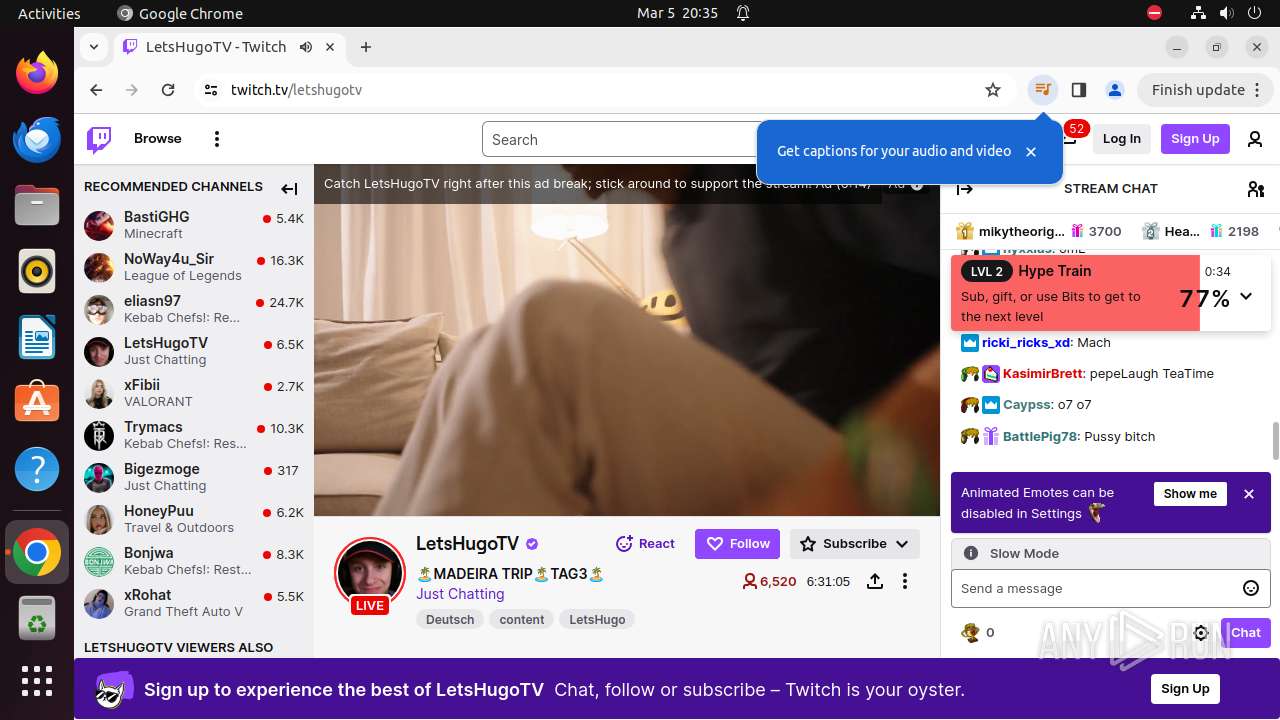The height and width of the screenshot is (720, 1280).
Task: Open the Bonjwa recommended channel
Action: [x=194, y=561]
